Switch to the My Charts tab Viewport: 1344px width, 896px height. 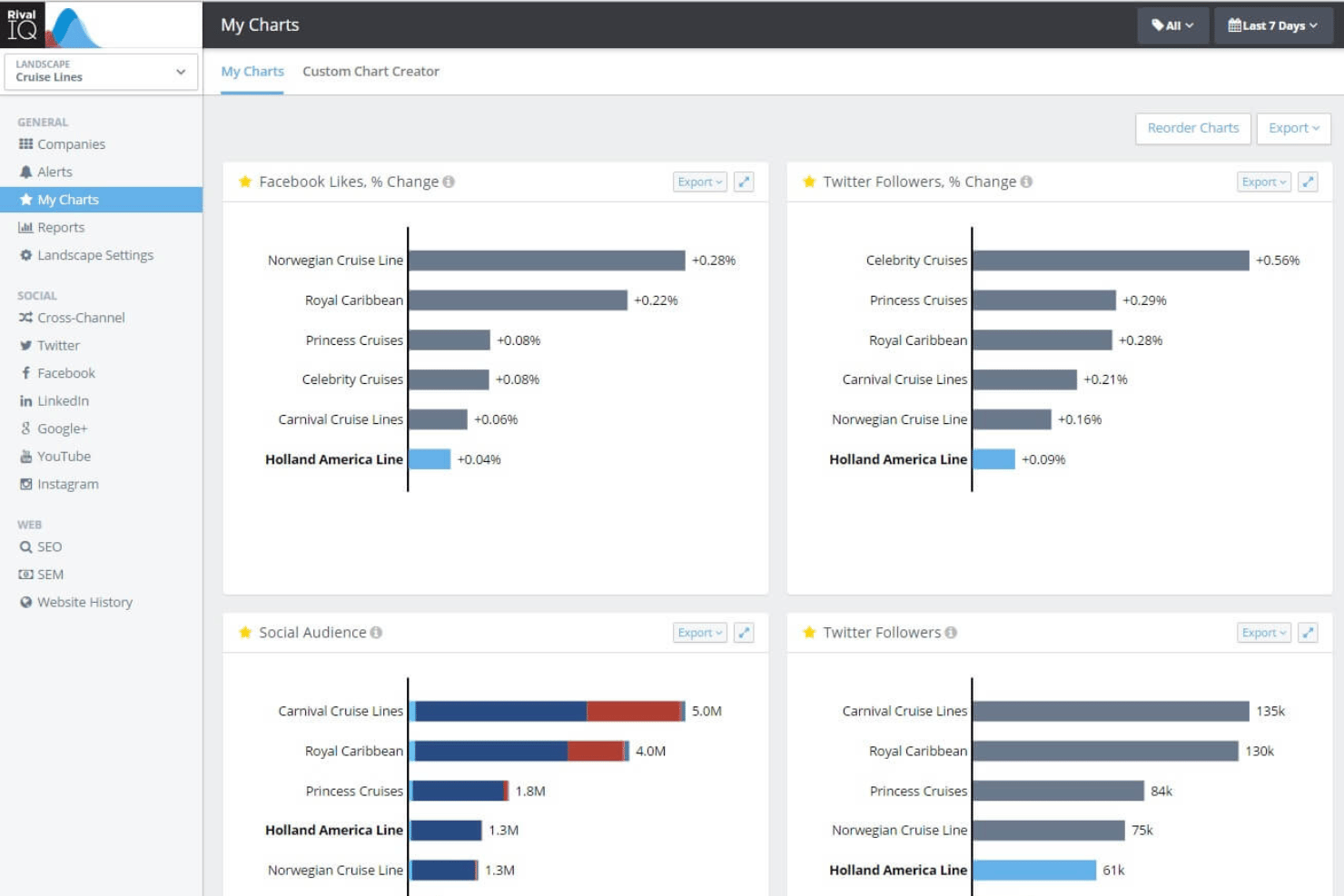[252, 72]
